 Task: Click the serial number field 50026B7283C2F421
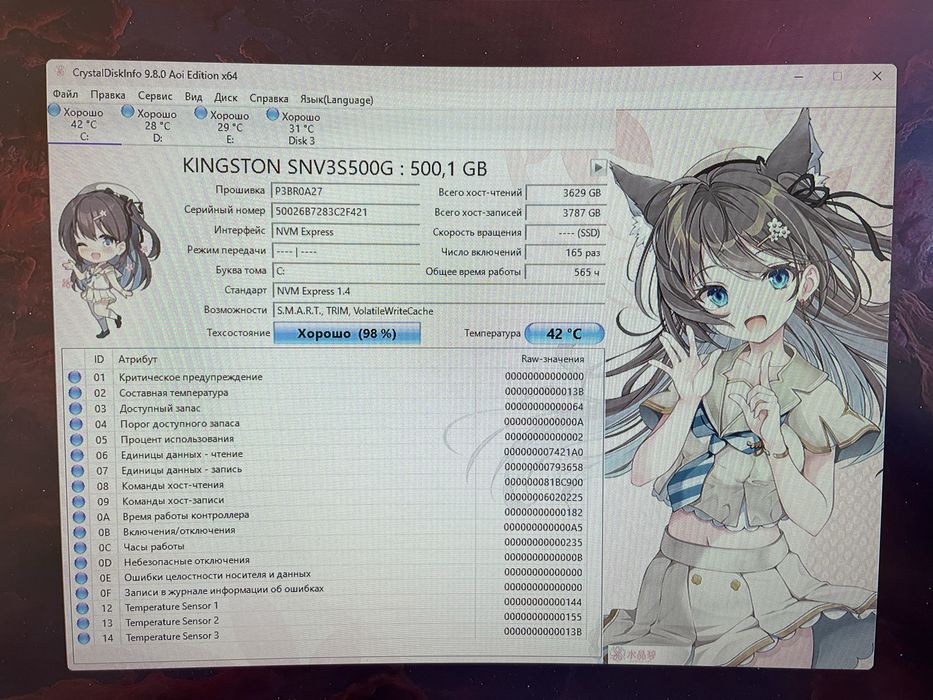[346, 212]
